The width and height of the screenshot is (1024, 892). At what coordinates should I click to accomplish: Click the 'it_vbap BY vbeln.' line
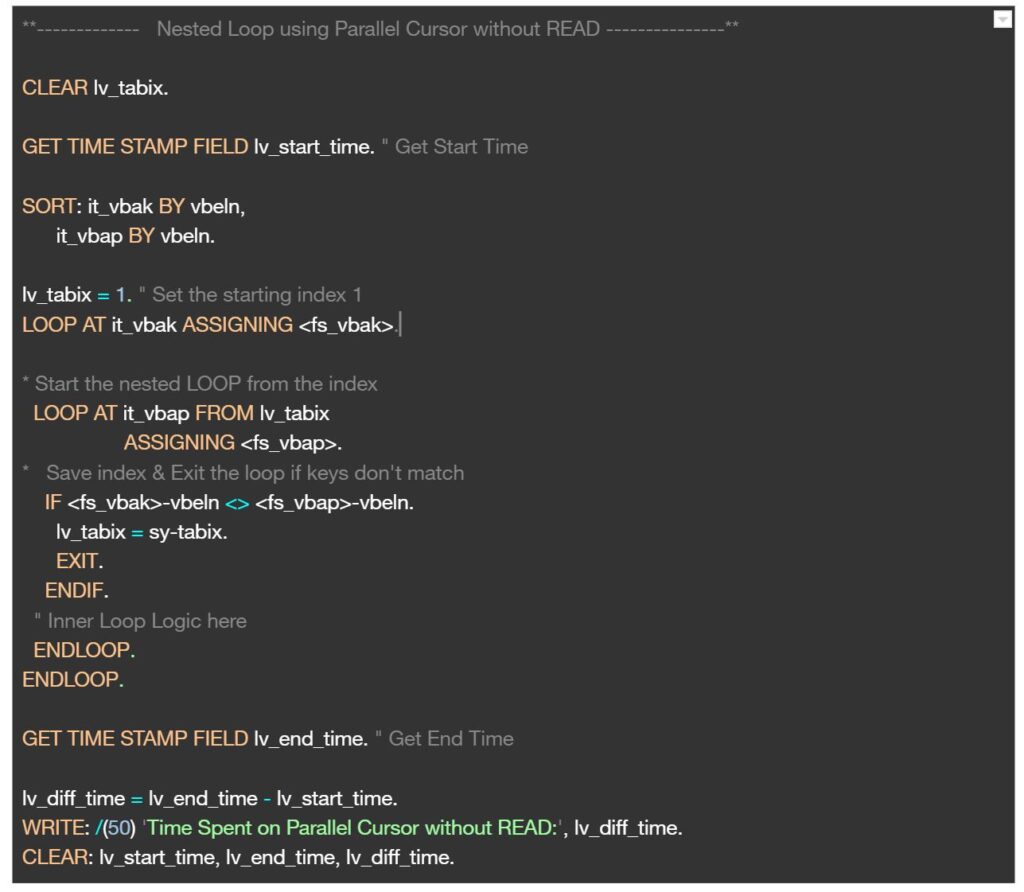(x=135, y=237)
